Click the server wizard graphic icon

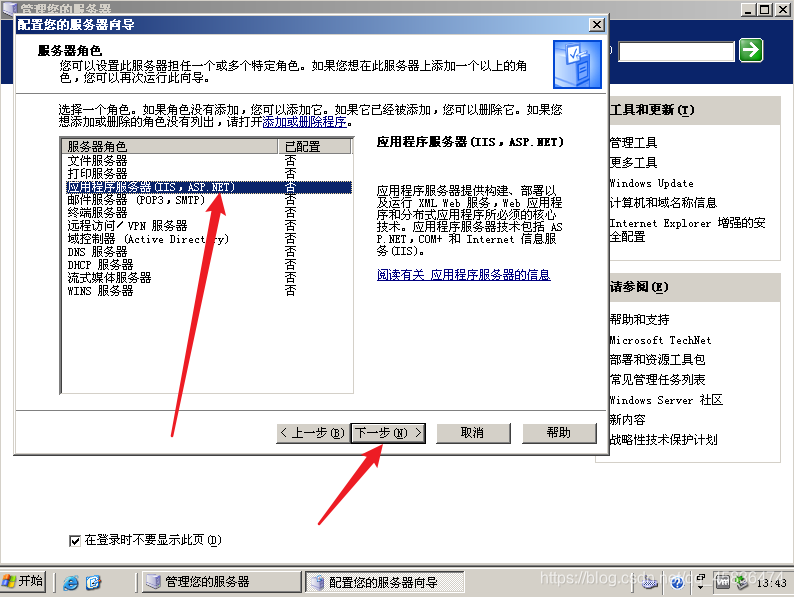[x=577, y=64]
